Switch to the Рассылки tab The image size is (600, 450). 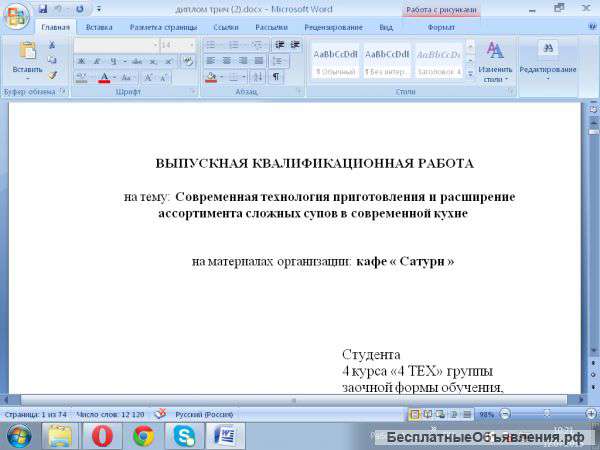[271, 28]
